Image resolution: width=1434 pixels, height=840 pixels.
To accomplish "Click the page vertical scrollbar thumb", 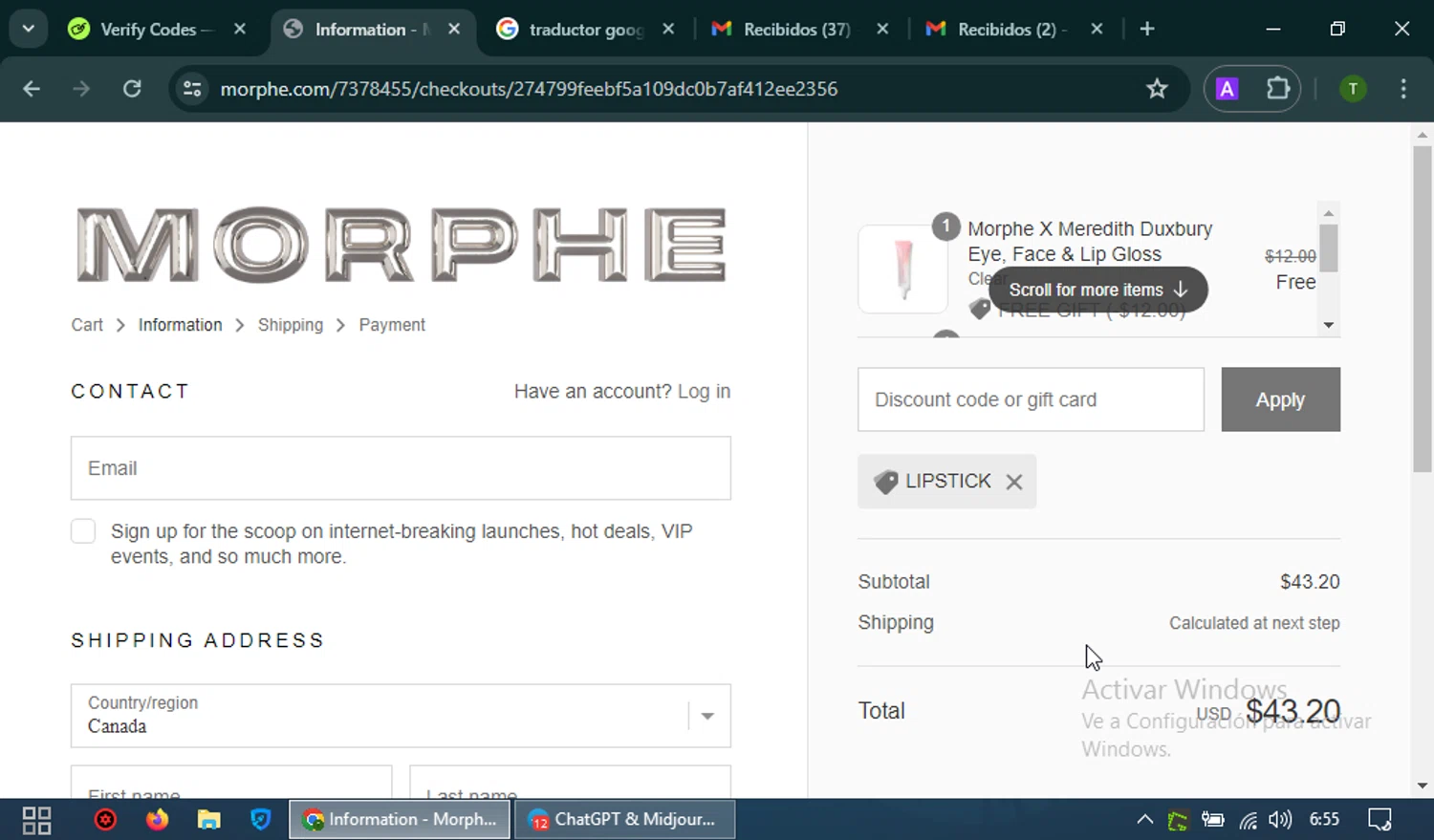I will tap(1423, 309).
